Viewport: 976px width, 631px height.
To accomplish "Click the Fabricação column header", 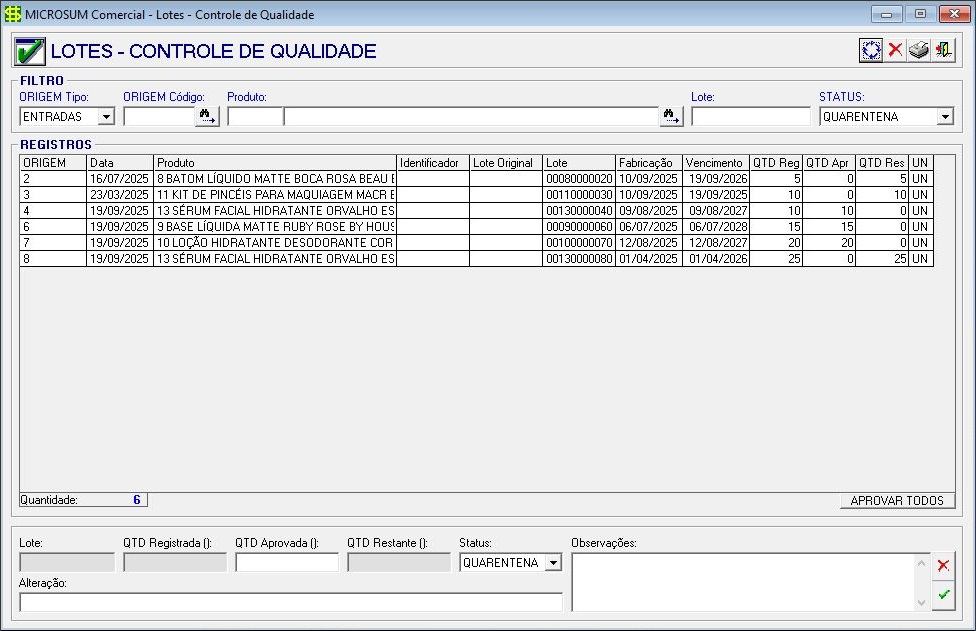I will [x=648, y=162].
